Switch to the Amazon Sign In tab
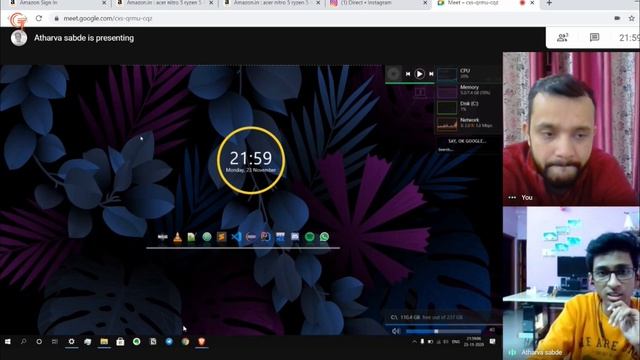This screenshot has height=360, width=640. click(x=57, y=3)
